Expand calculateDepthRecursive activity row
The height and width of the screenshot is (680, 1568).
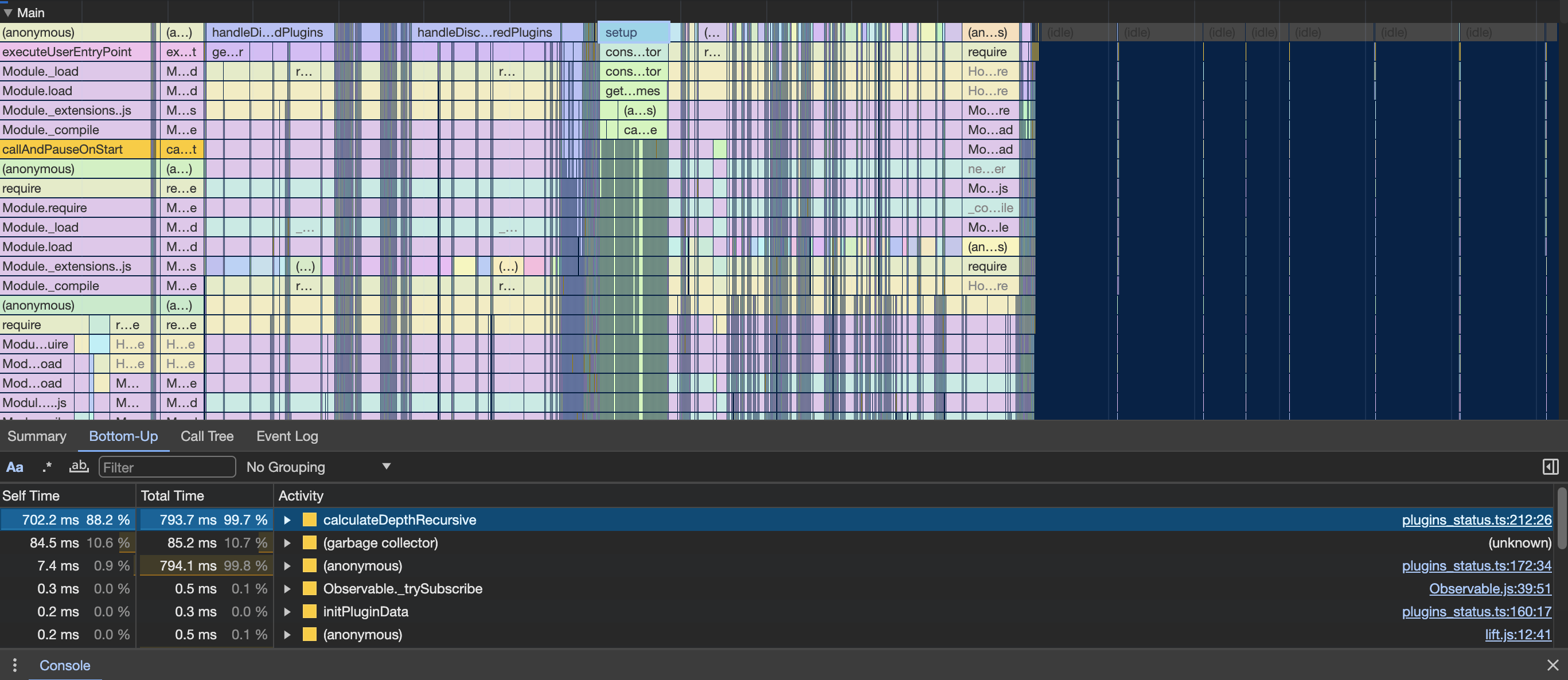click(286, 519)
